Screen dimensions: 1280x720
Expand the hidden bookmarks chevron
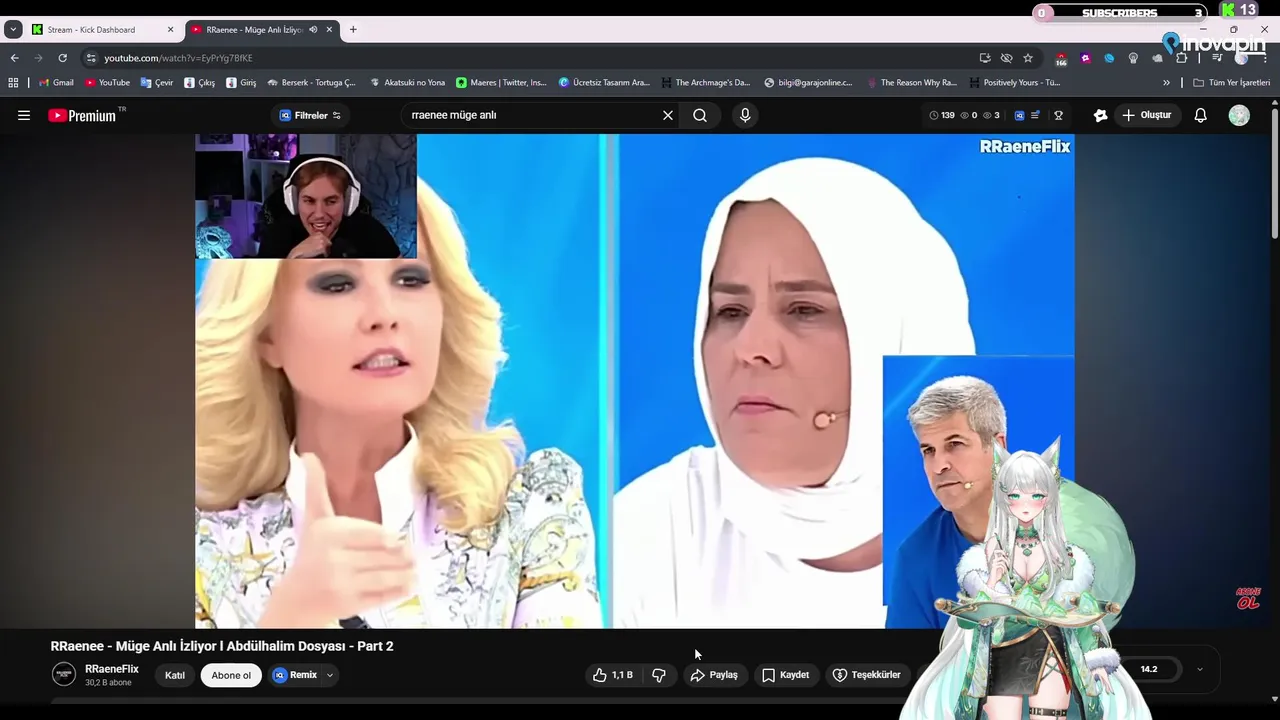pyautogui.click(x=1166, y=83)
